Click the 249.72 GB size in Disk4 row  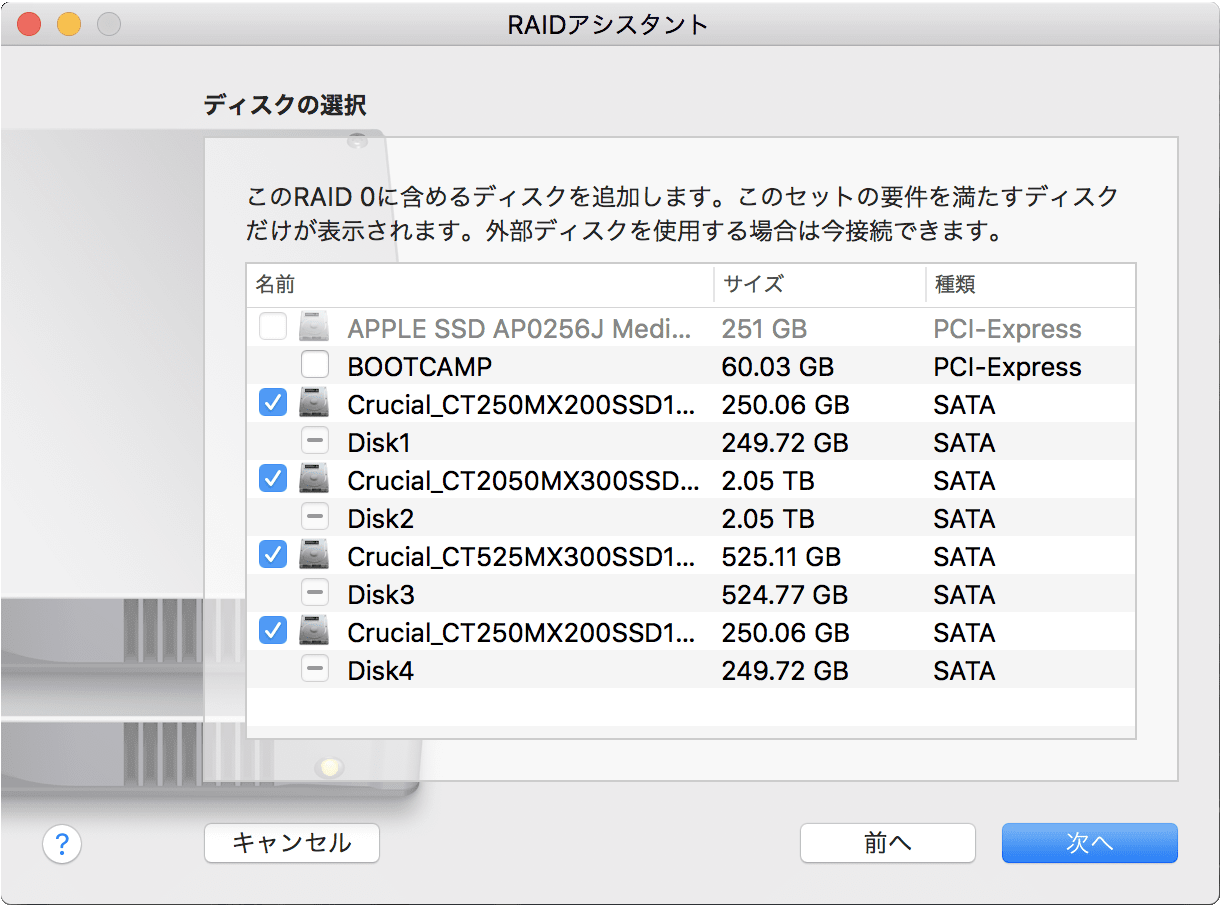click(785, 671)
